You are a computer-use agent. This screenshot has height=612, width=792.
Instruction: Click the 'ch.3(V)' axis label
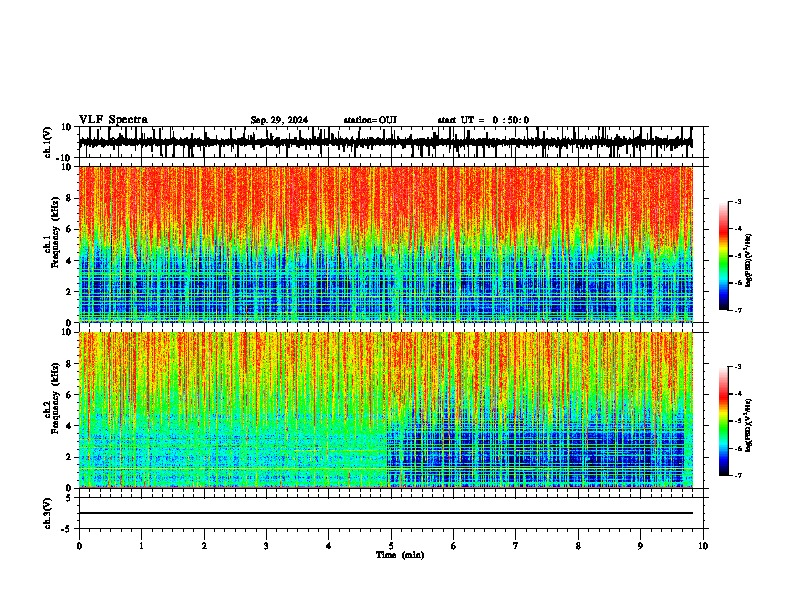tap(49, 513)
